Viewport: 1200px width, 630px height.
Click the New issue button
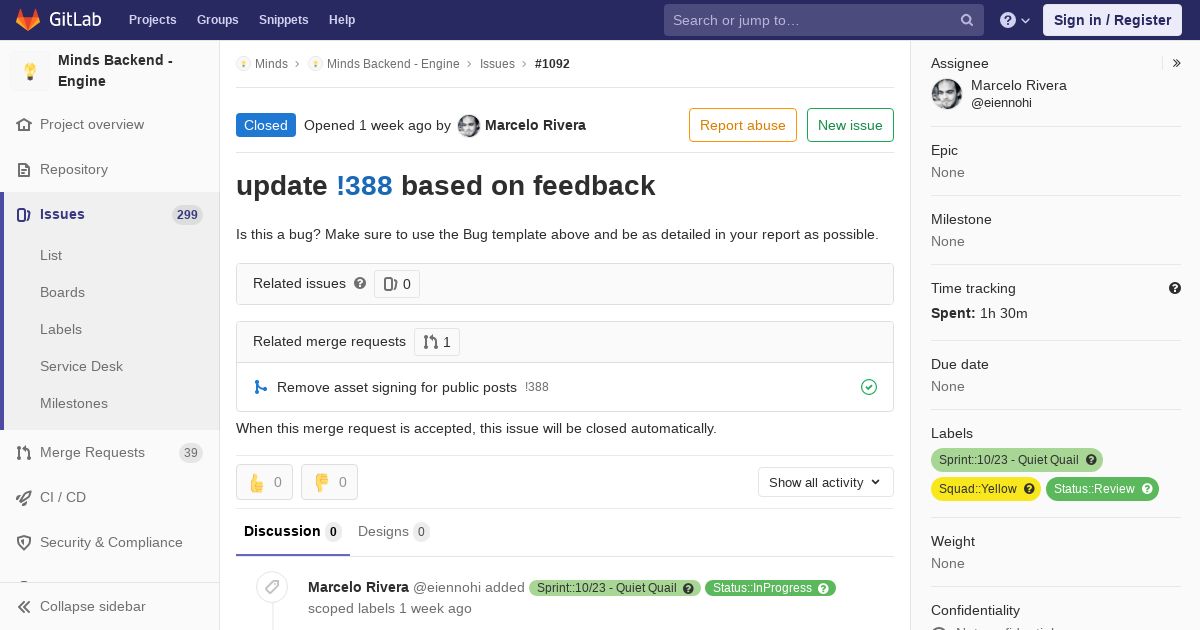850,125
